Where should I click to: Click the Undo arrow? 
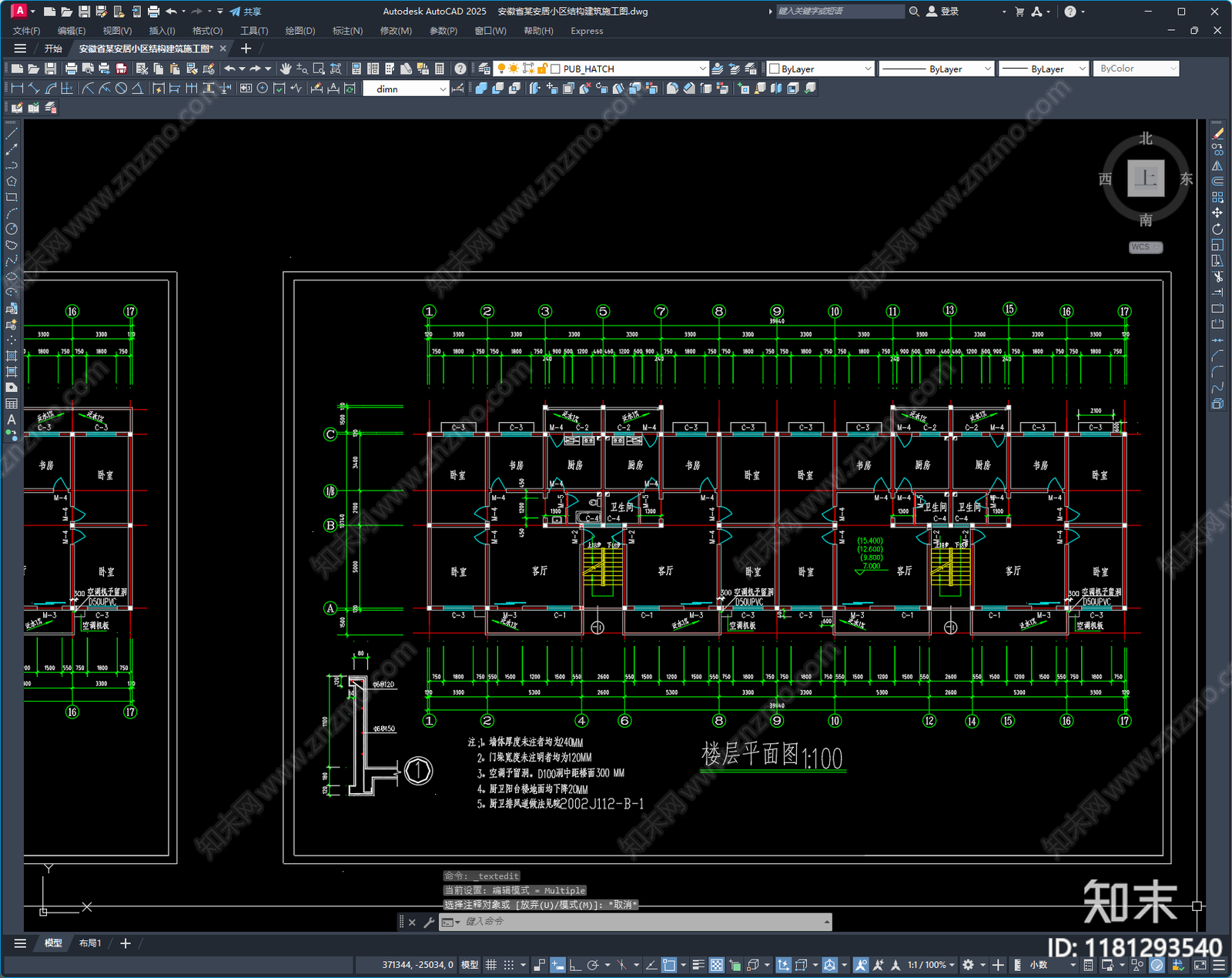tap(229, 69)
